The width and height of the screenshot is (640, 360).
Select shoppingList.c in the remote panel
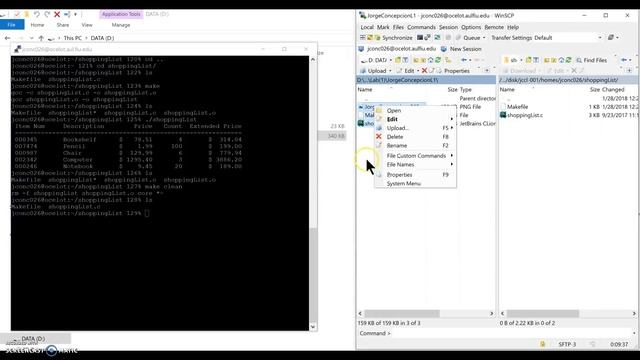pos(525,115)
